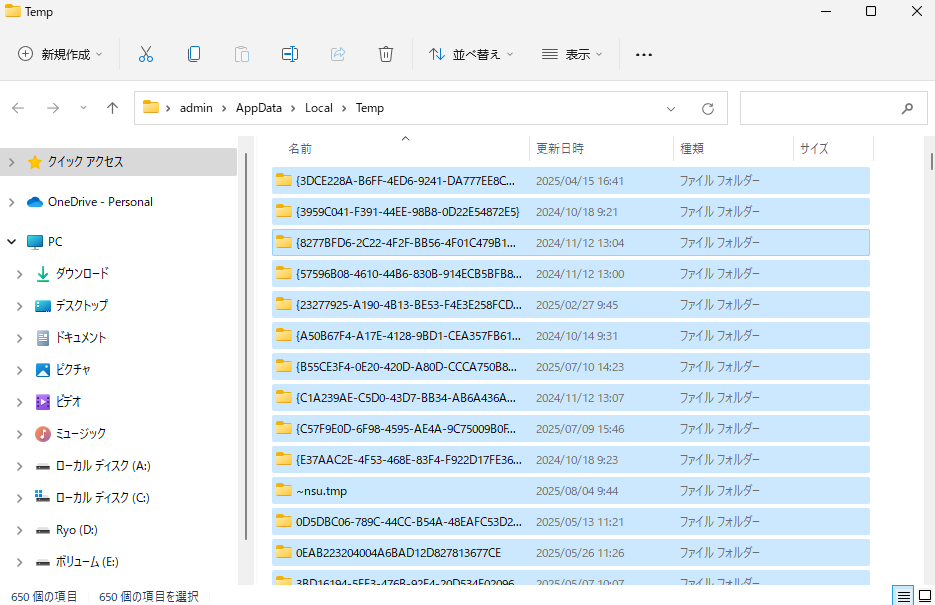Click the Back navigation button
Image resolution: width=935 pixels, height=605 pixels.
pos(19,107)
